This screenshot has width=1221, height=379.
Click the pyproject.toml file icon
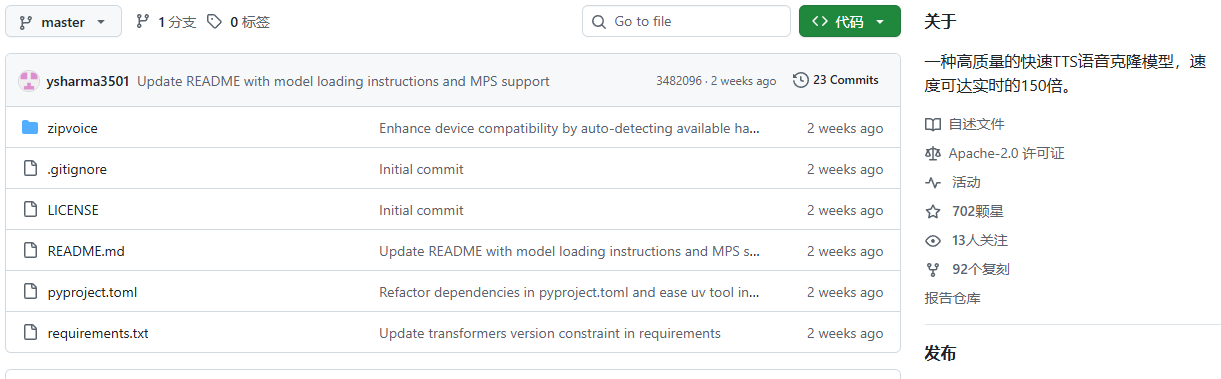click(30, 292)
